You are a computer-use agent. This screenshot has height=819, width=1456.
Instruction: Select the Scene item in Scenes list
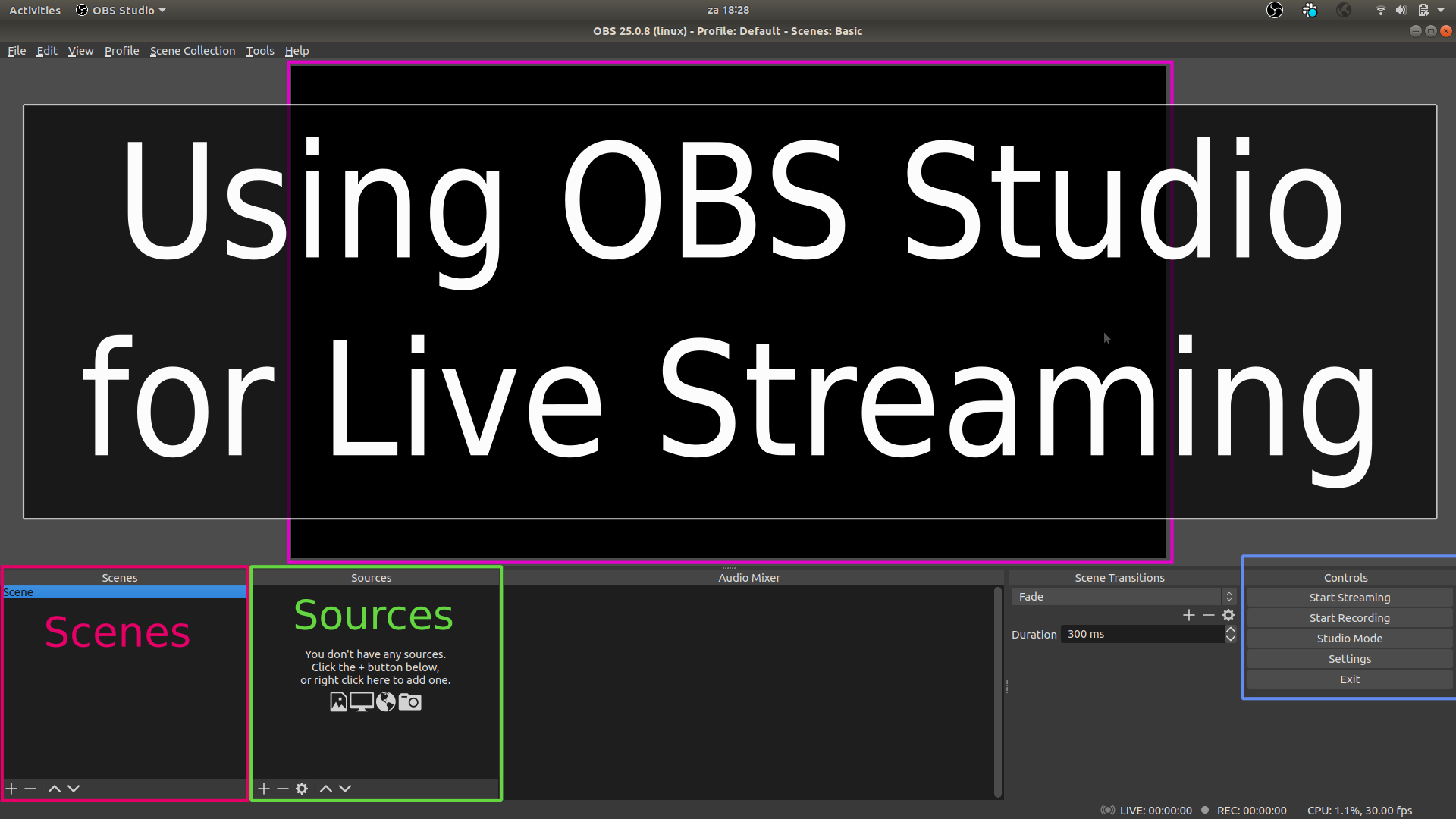(125, 592)
